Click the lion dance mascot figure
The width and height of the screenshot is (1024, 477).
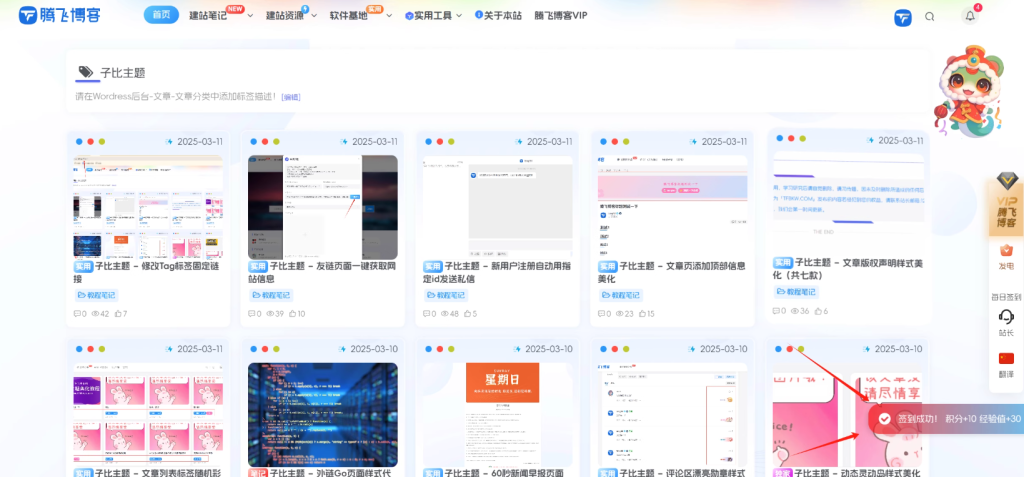(x=970, y=91)
